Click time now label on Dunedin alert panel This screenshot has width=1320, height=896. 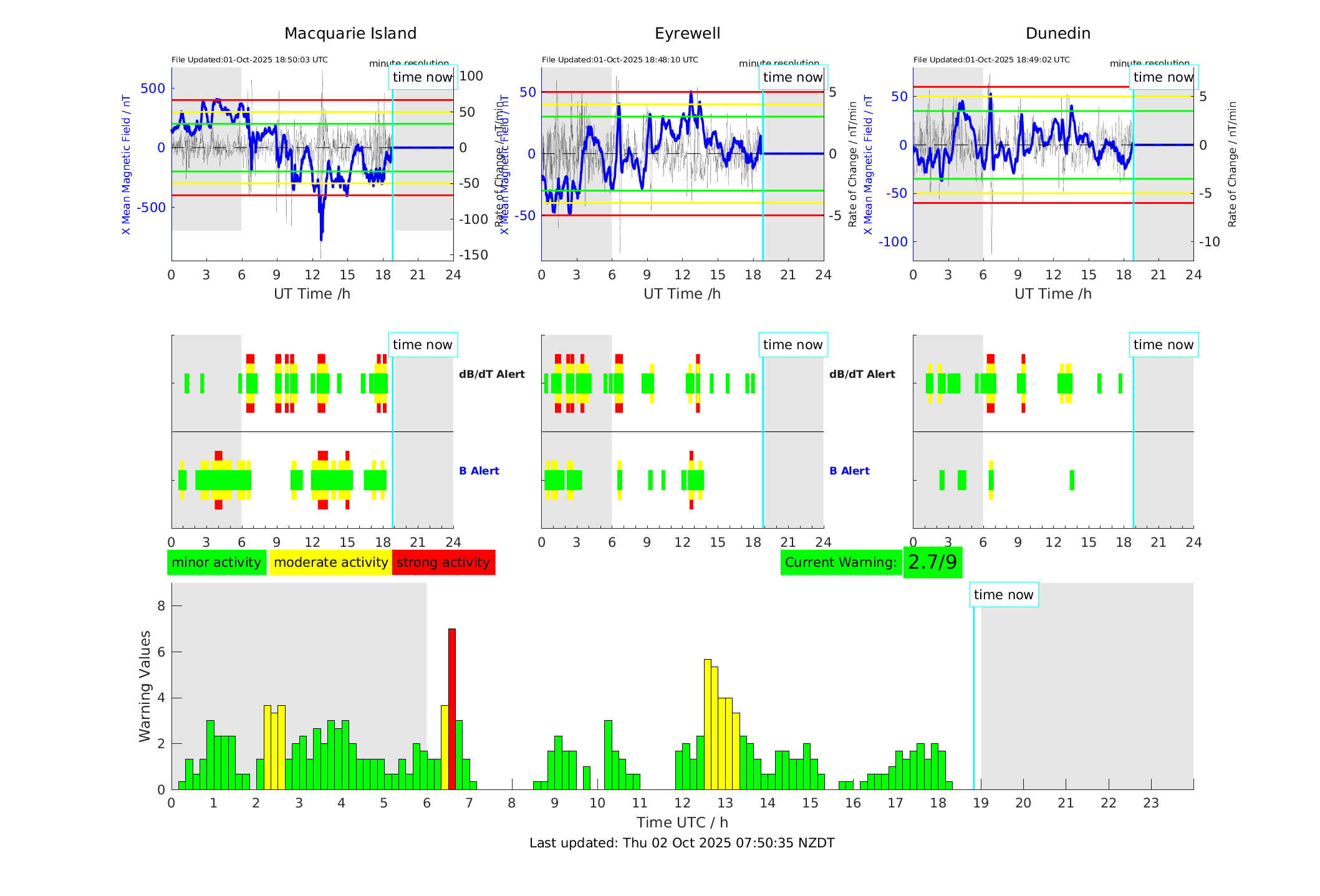1163,345
